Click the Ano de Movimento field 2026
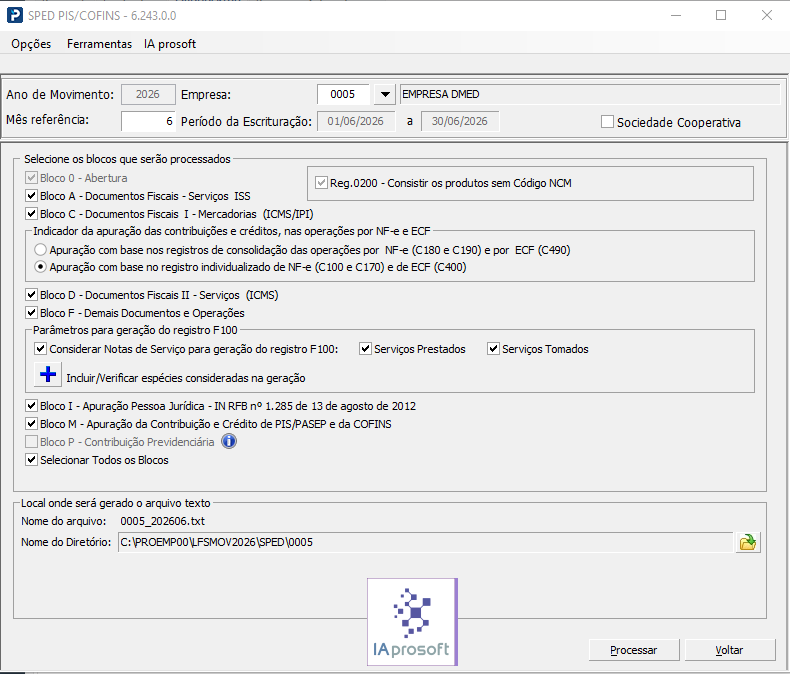Image resolution: width=790 pixels, height=674 pixels. click(148, 94)
